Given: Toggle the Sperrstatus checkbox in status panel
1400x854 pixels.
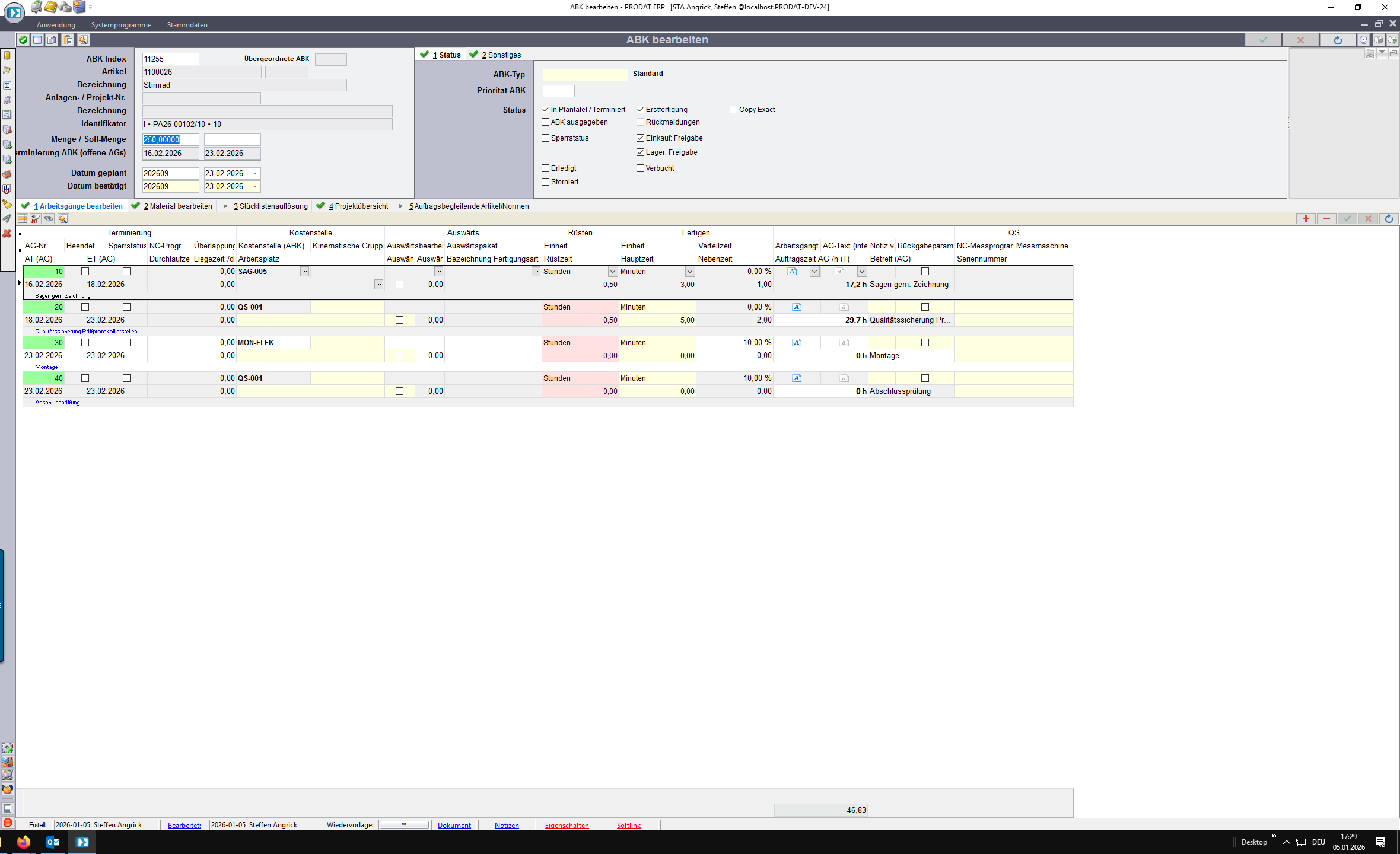Looking at the screenshot, I should (x=545, y=138).
